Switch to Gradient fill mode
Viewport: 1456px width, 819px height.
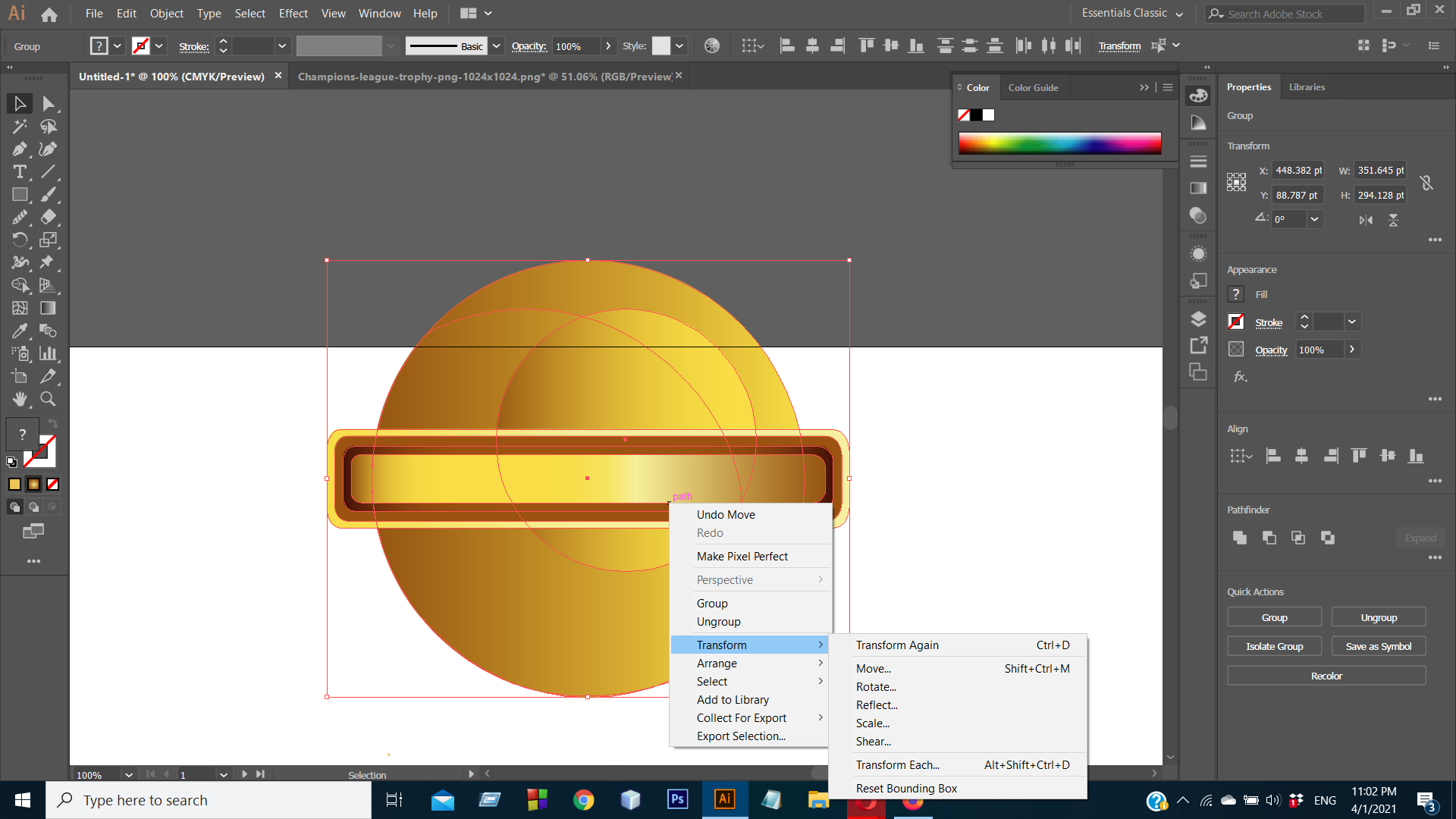pyautogui.click(x=33, y=484)
